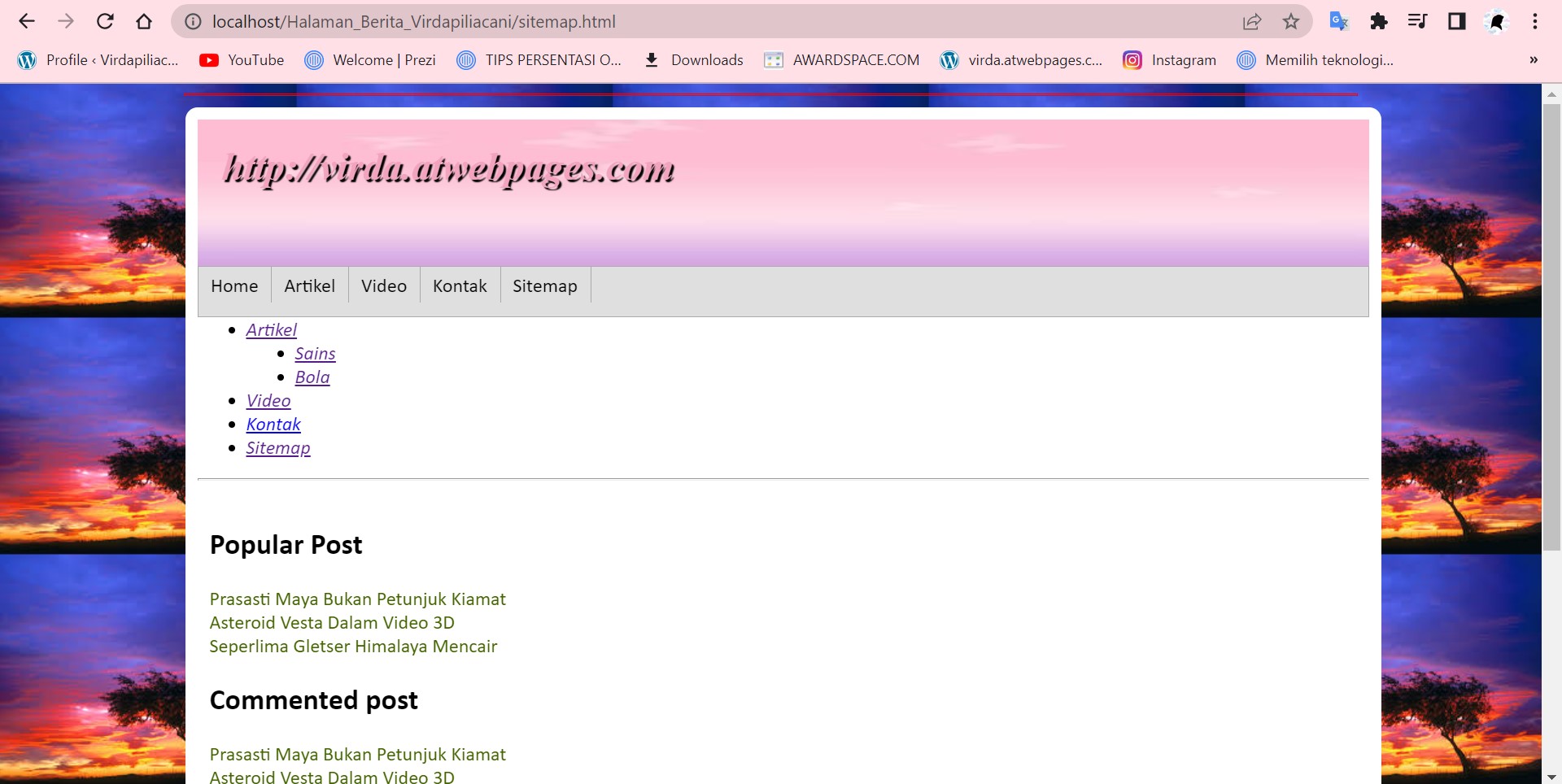This screenshot has height=784, width=1562.
Task: Open Seperlima Gletser Himalaya Mencair post
Action: tap(353, 647)
